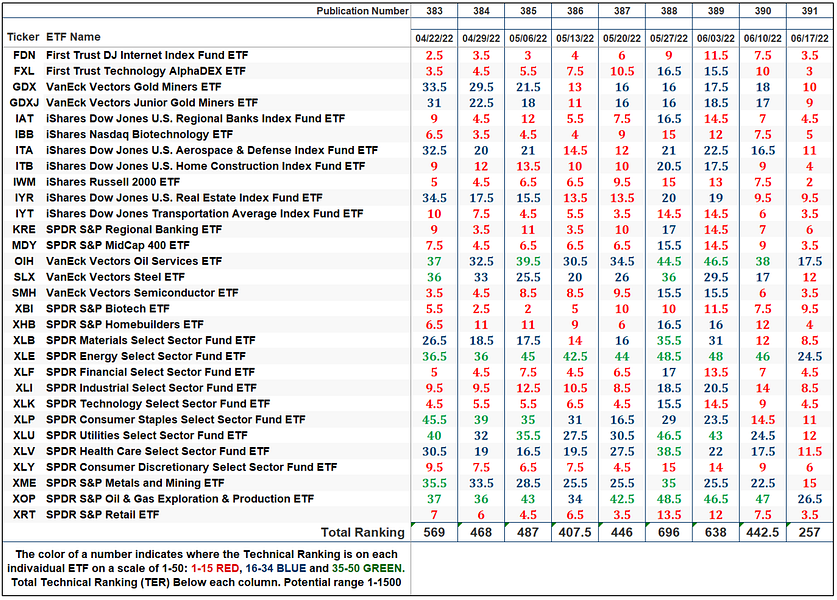Click 'SPDR S&P Regional Banking ETF' name
The height and width of the screenshot is (600, 837).
(x=133, y=230)
